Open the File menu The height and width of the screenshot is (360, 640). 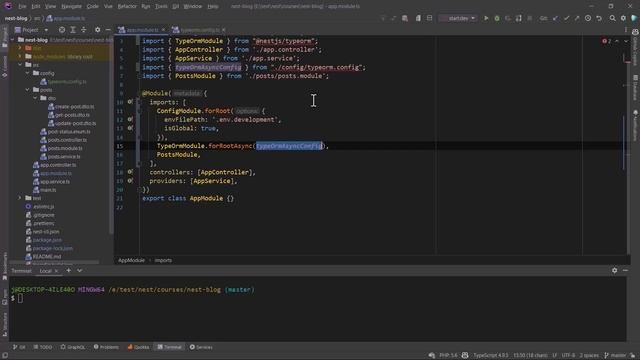point(22,6)
